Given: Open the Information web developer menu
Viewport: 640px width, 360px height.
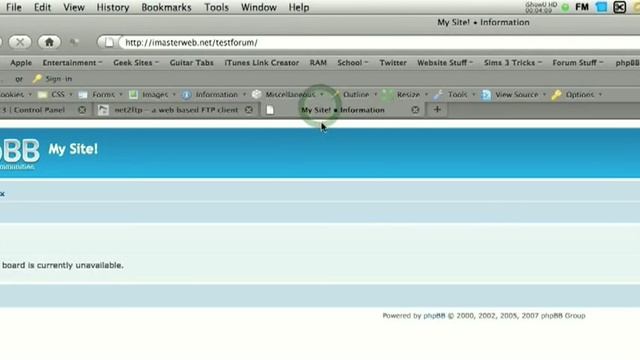Looking at the screenshot, I should pyautogui.click(x=216, y=95).
